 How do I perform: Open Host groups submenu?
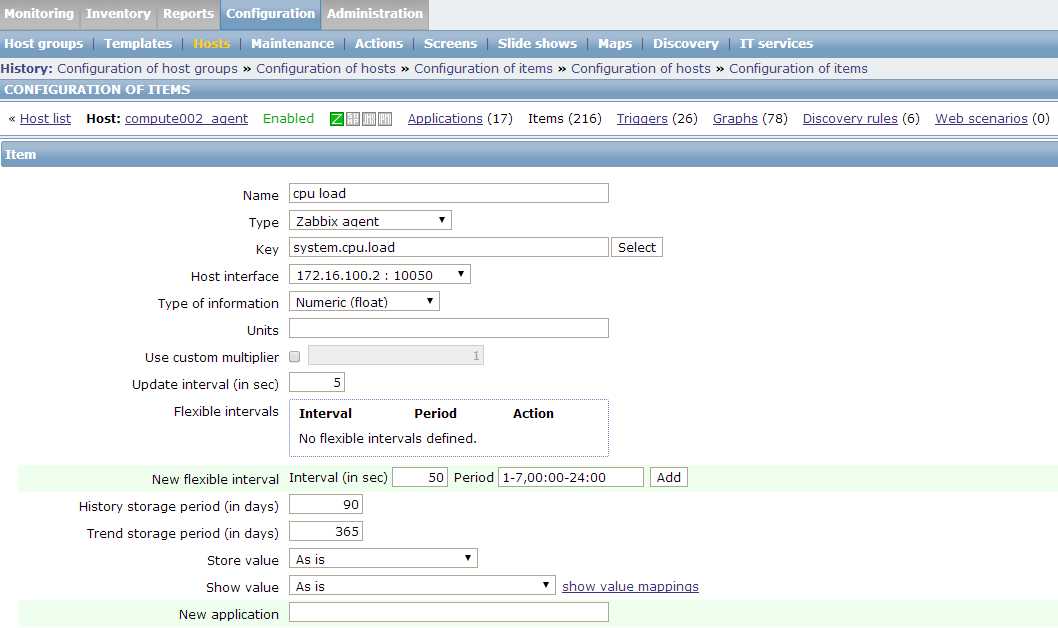(44, 43)
